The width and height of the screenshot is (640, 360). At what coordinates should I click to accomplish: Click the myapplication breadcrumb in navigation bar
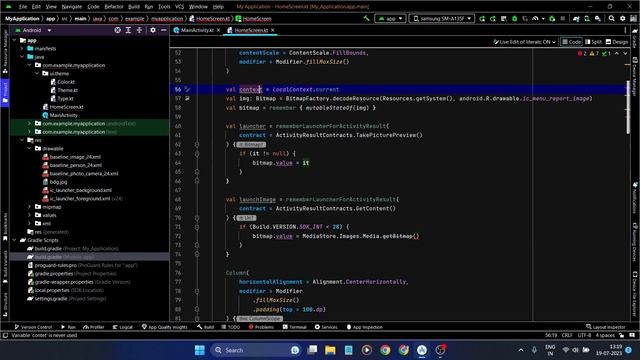167,19
